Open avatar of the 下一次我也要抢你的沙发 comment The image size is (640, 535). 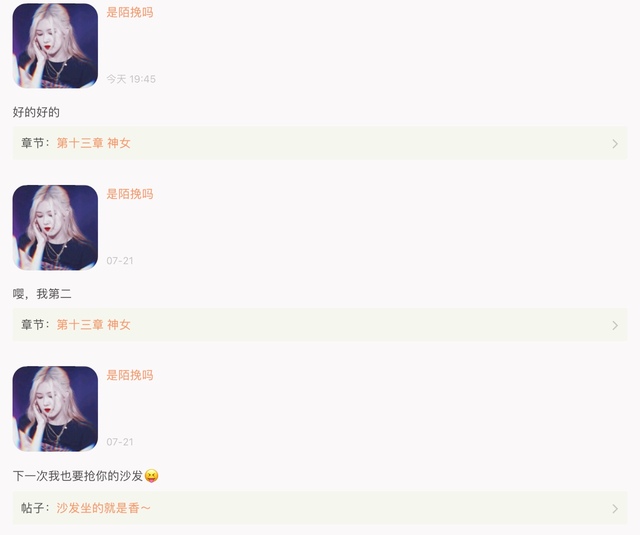(x=55, y=408)
